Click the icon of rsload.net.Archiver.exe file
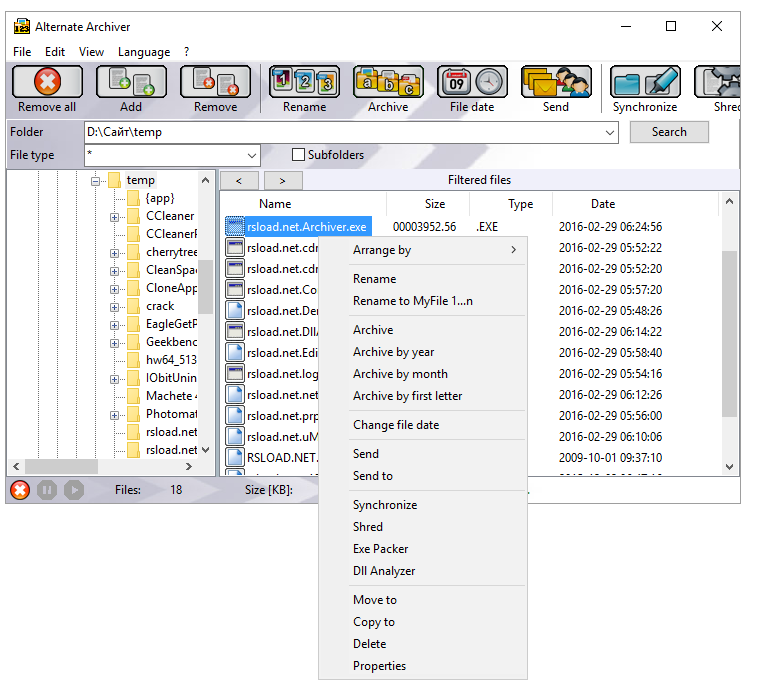This screenshot has width=759, height=699. [x=235, y=227]
